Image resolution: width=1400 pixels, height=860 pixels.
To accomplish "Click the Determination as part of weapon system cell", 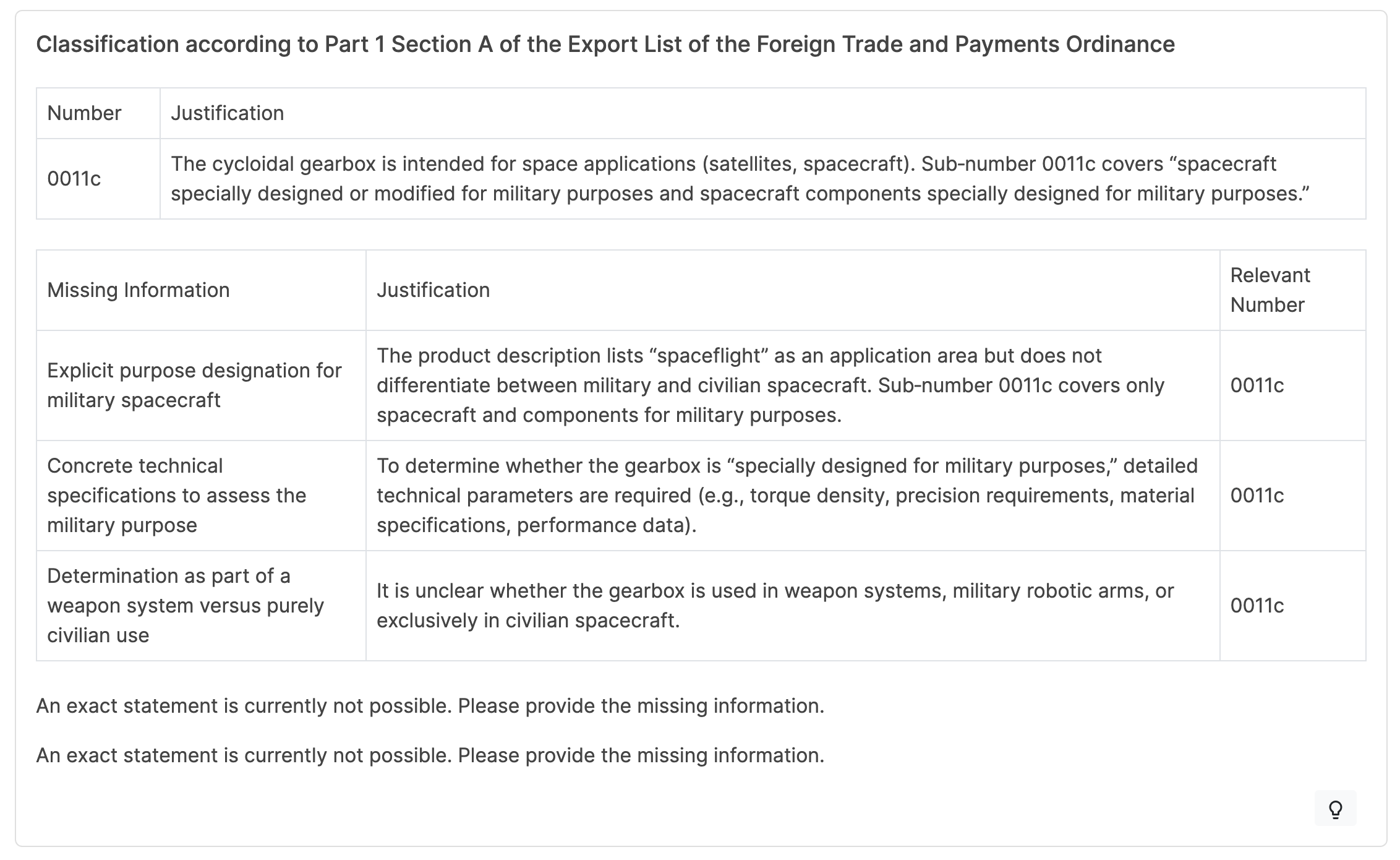I will tap(185, 606).
